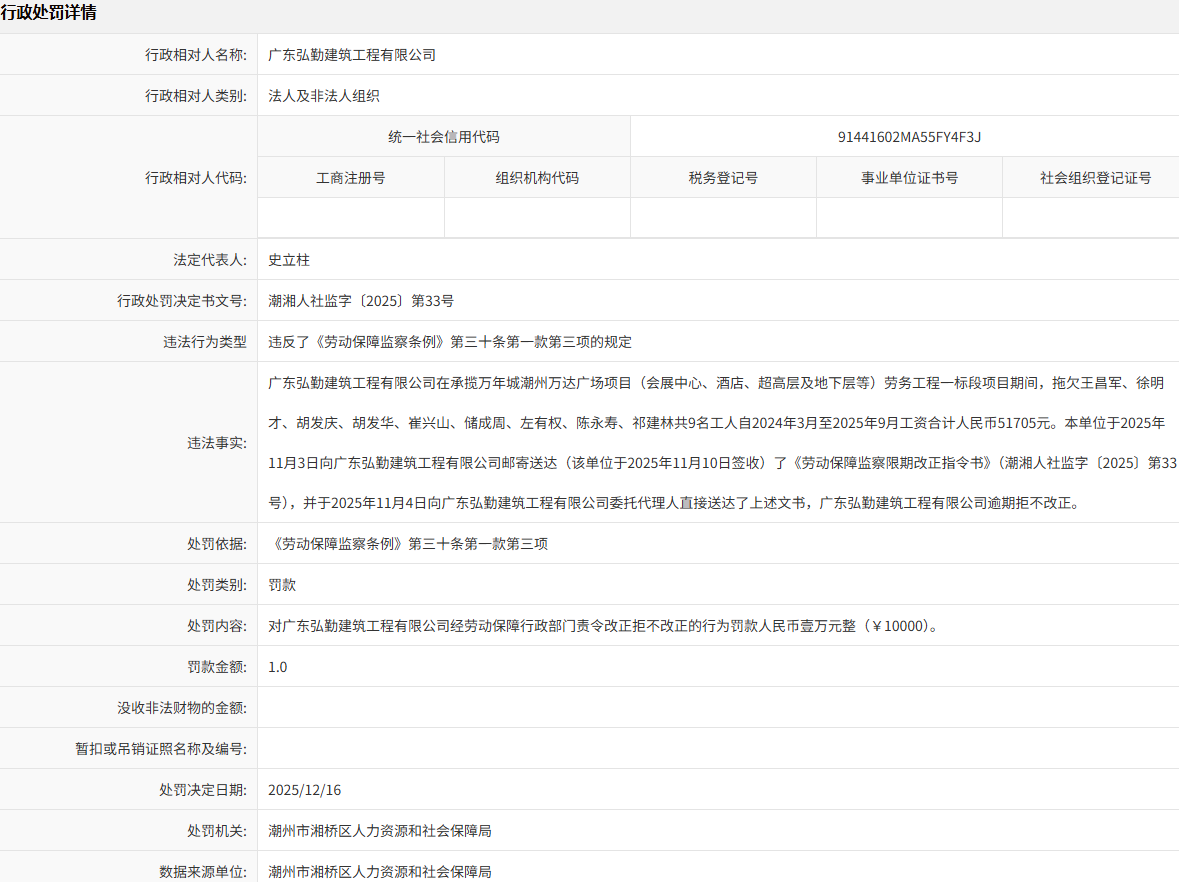This screenshot has width=1179, height=882.
Task: Click decision date 2025/12/16
Action: (305, 790)
